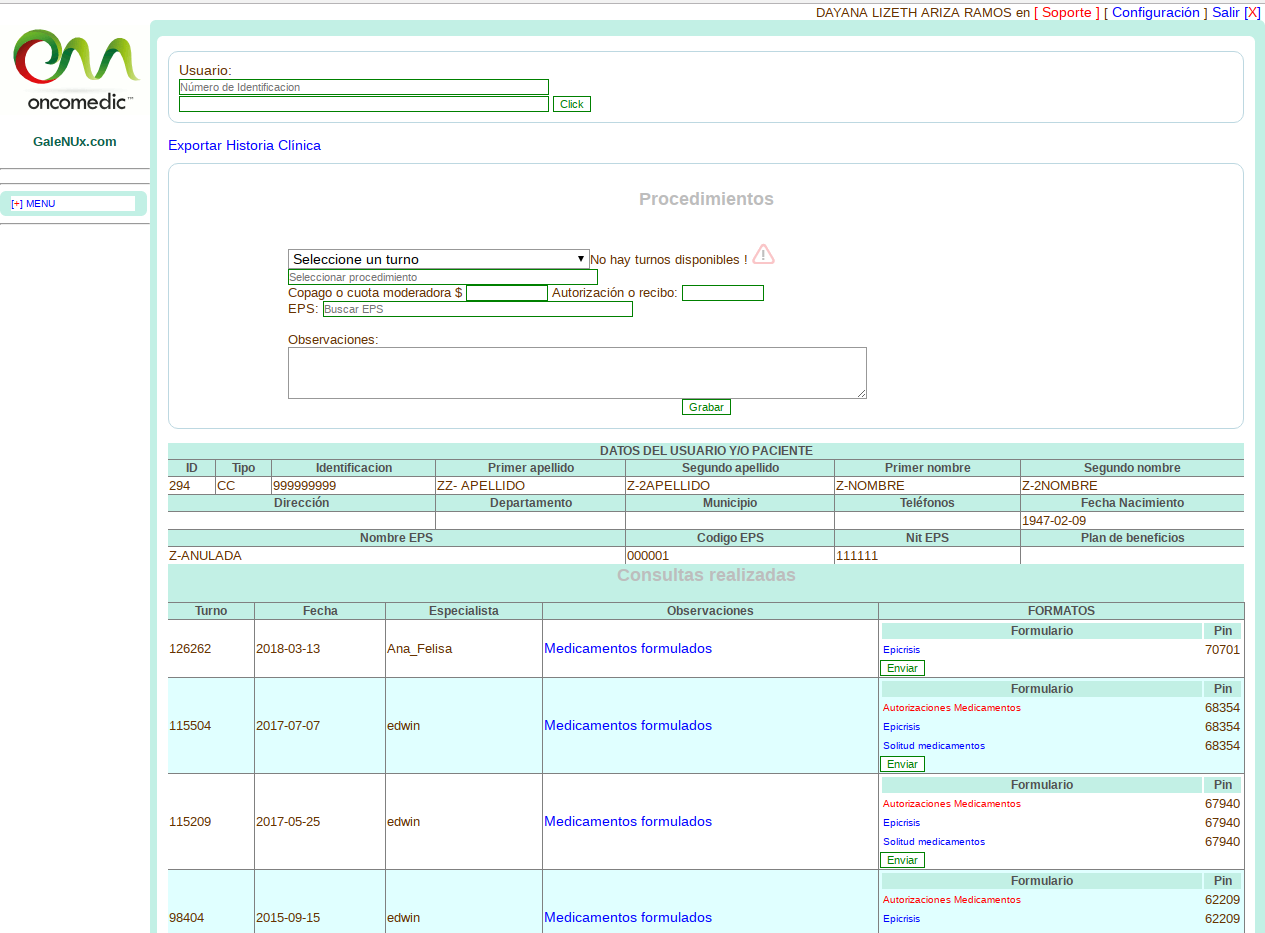Click the Seleccionar procedimiento field

(442, 277)
